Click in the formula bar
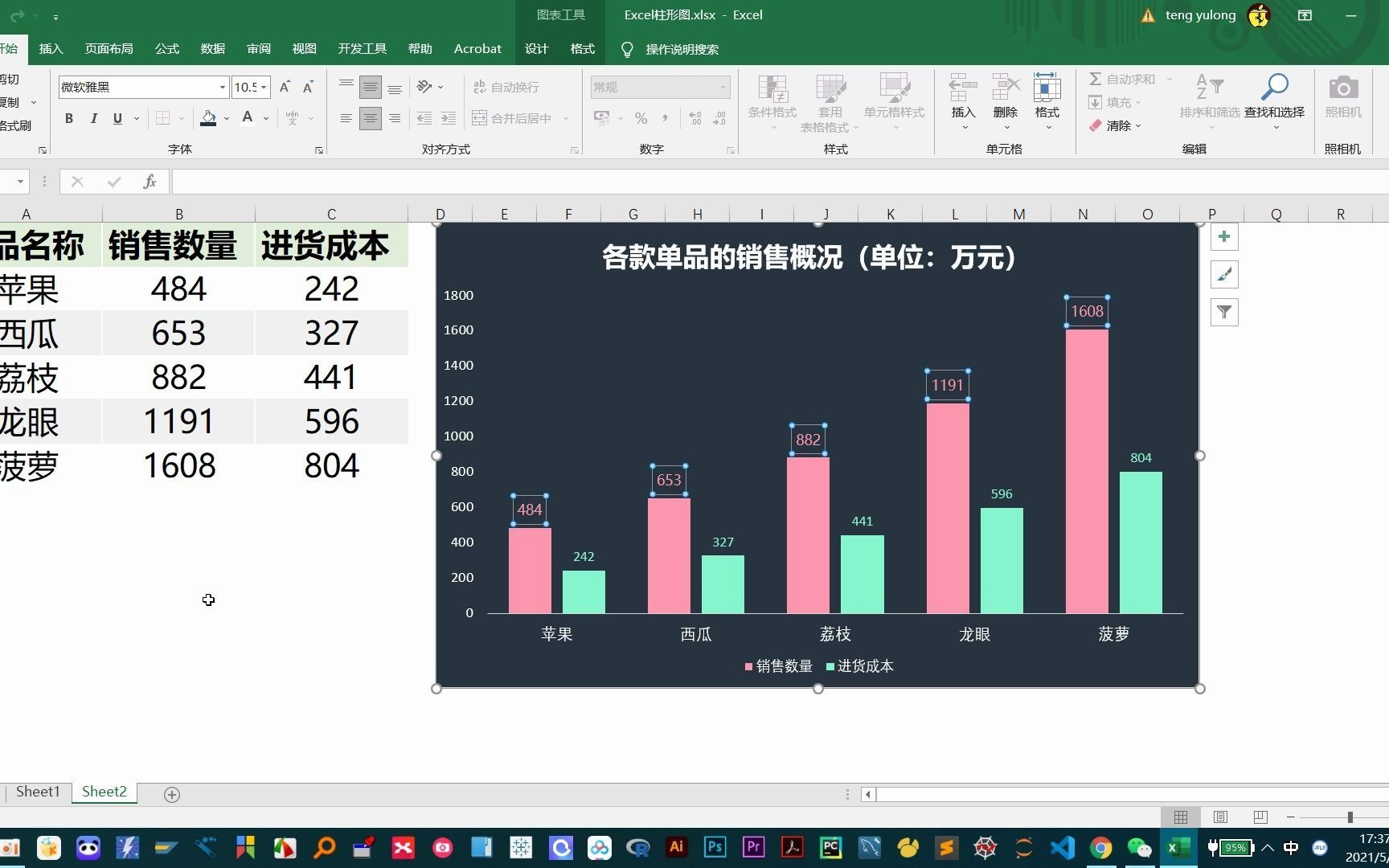Viewport: 1389px width, 868px height. pos(780,182)
